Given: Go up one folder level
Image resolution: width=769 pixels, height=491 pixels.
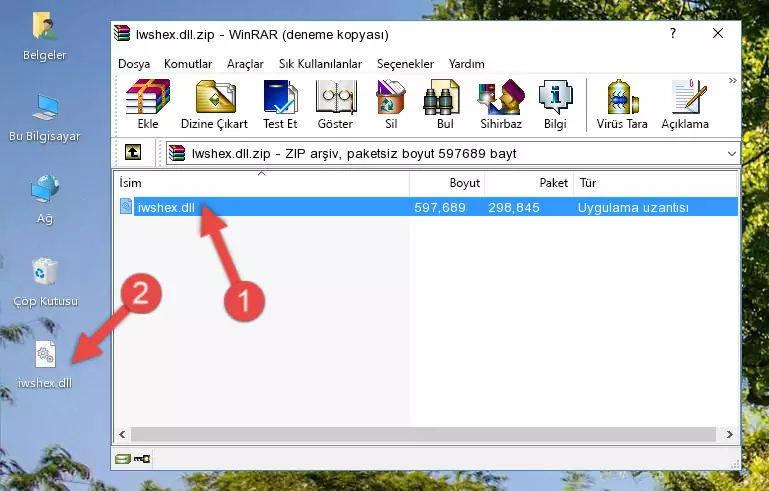Looking at the screenshot, I should [x=133, y=153].
